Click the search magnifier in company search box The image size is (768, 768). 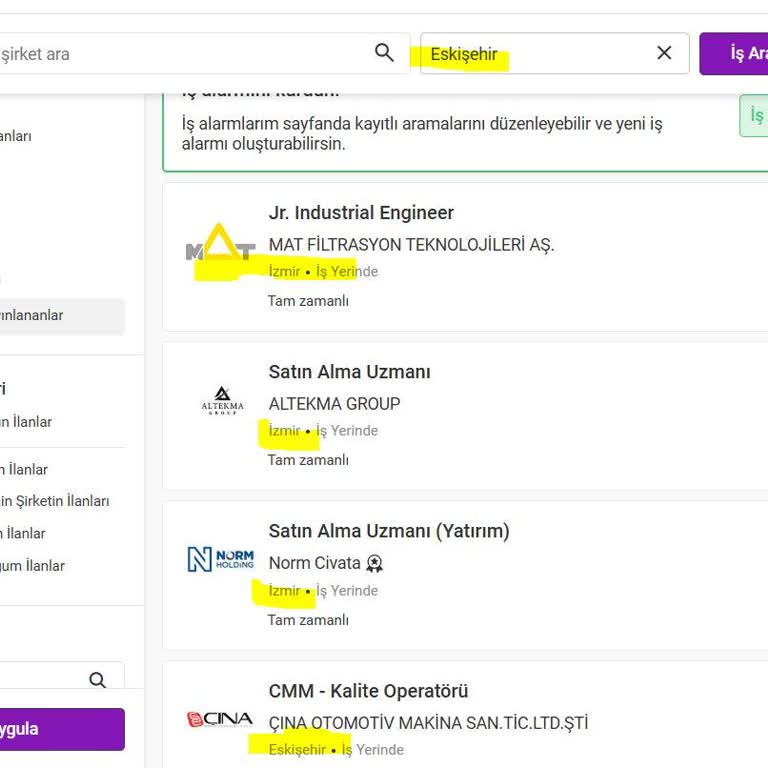tap(384, 52)
